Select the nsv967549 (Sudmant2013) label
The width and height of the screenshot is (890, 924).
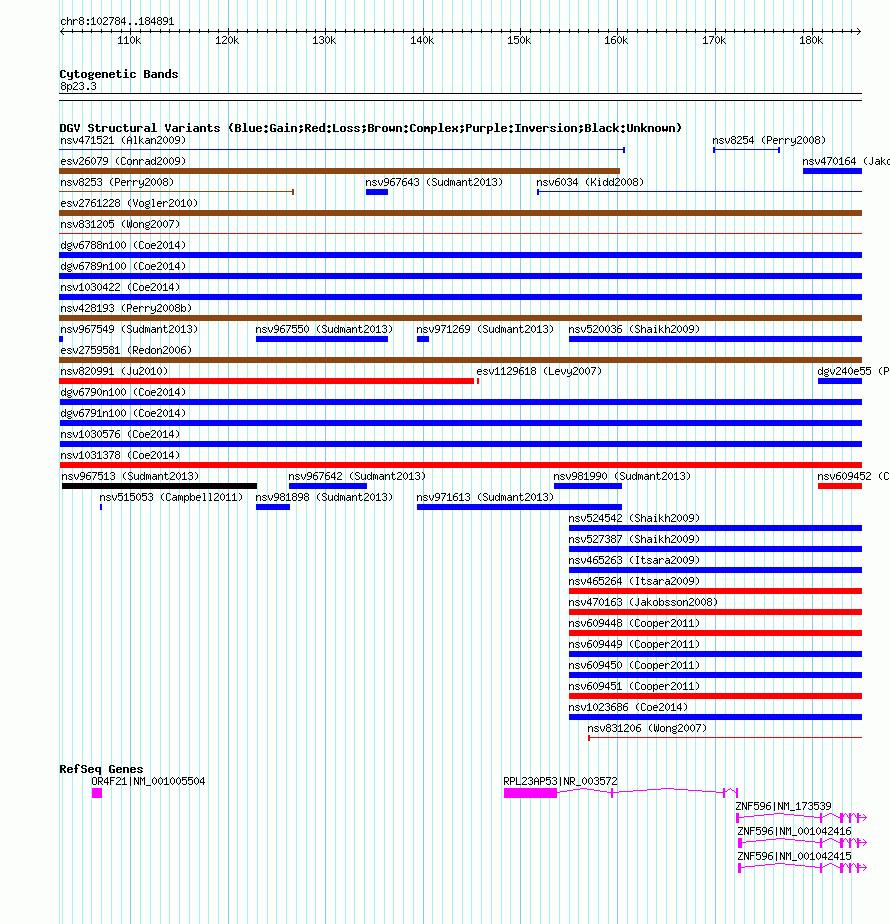point(129,329)
